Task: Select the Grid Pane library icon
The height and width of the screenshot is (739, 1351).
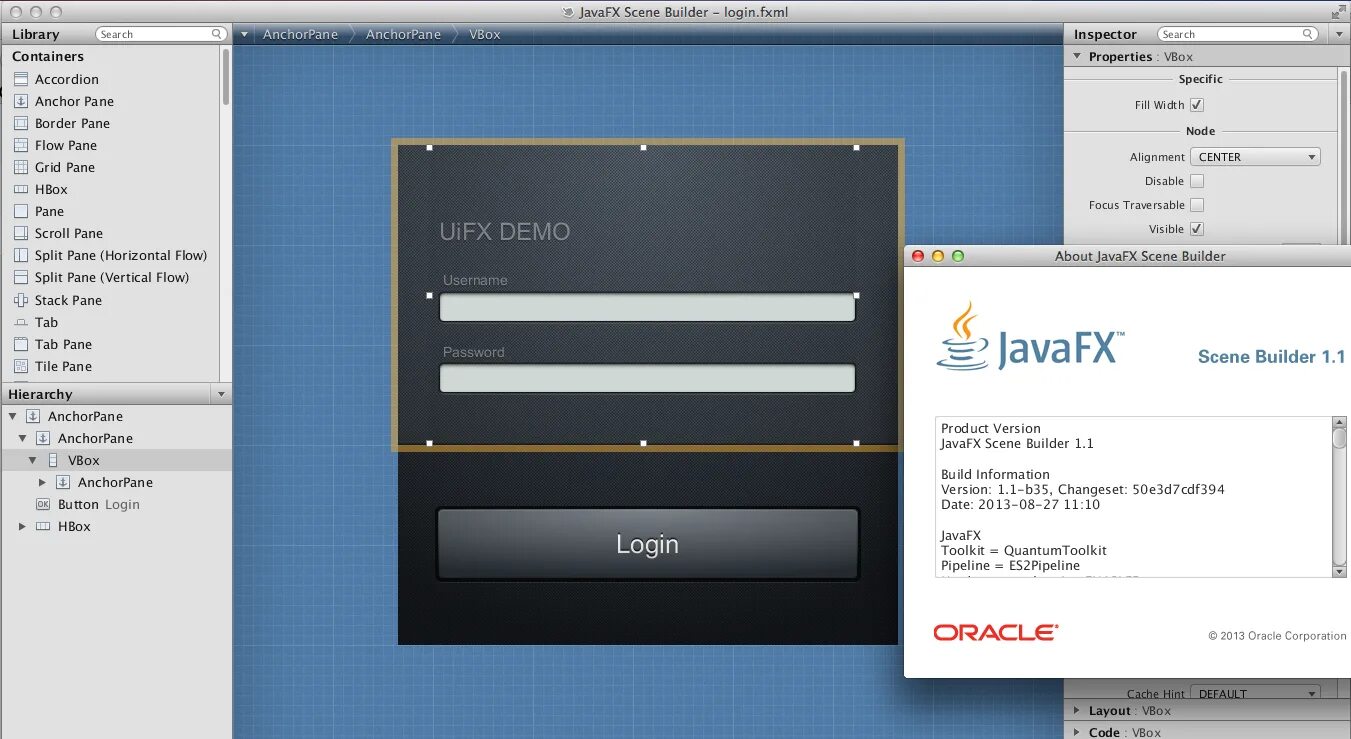Action: tap(21, 167)
